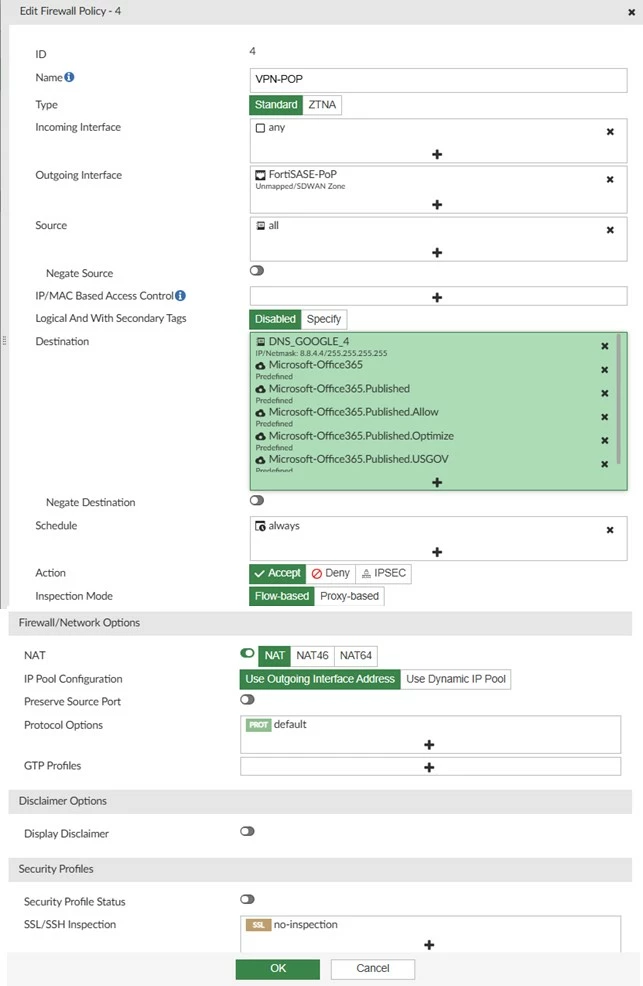Click the 'always' schedule entry
This screenshot has width=643, height=986.
277,526
